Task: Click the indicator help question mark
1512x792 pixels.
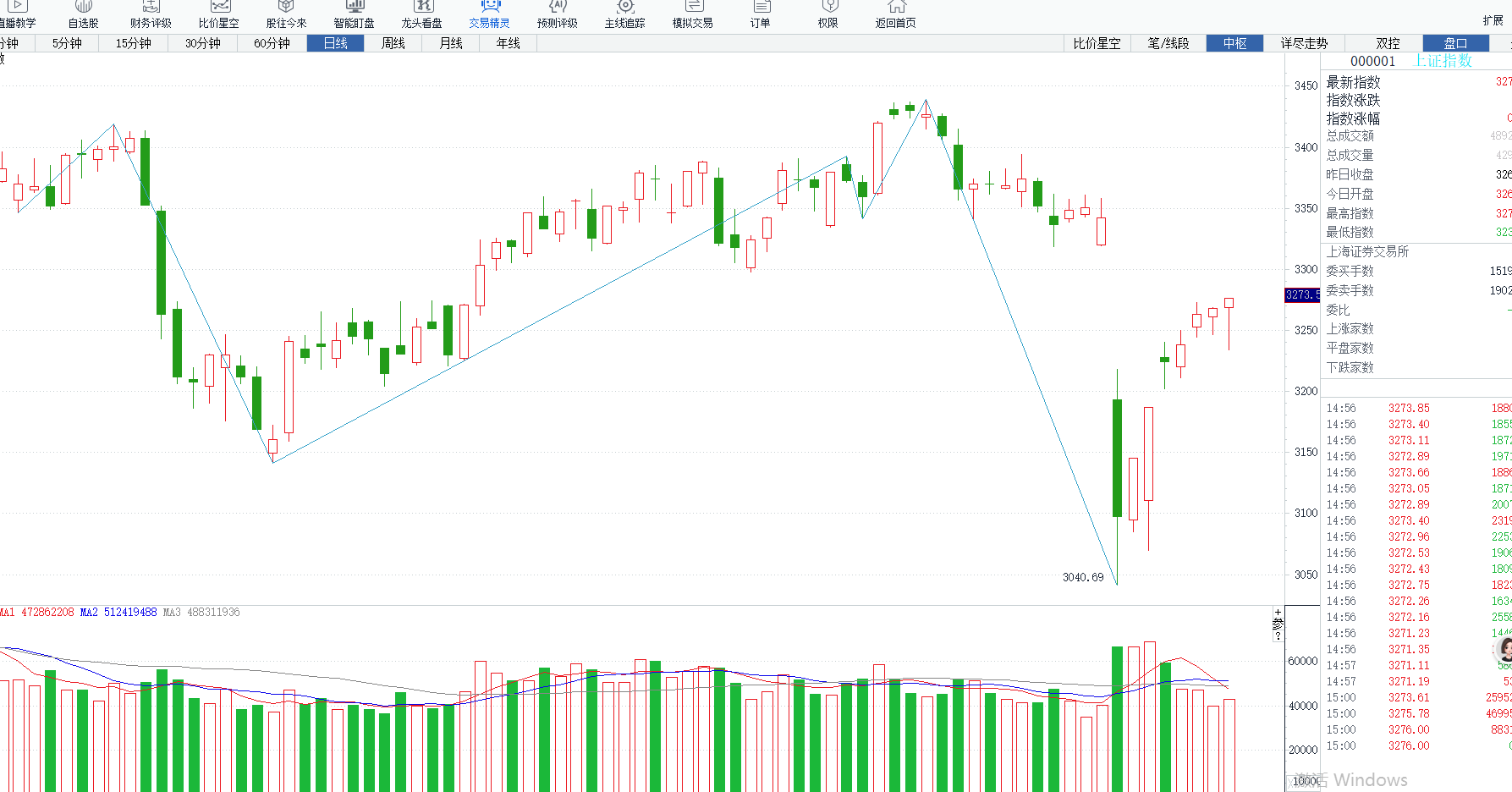Action: 1278,636
